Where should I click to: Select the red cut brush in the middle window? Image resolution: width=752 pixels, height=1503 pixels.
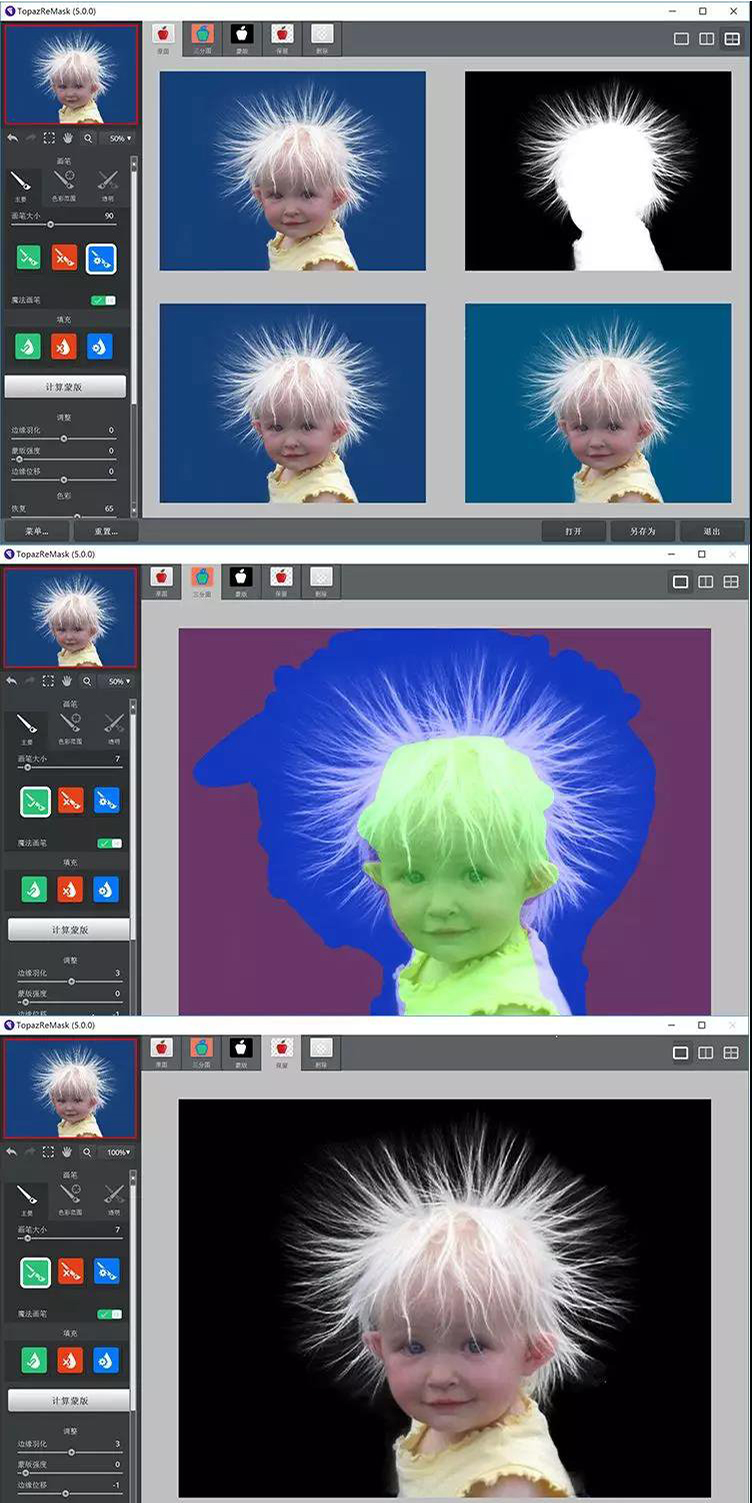69,800
